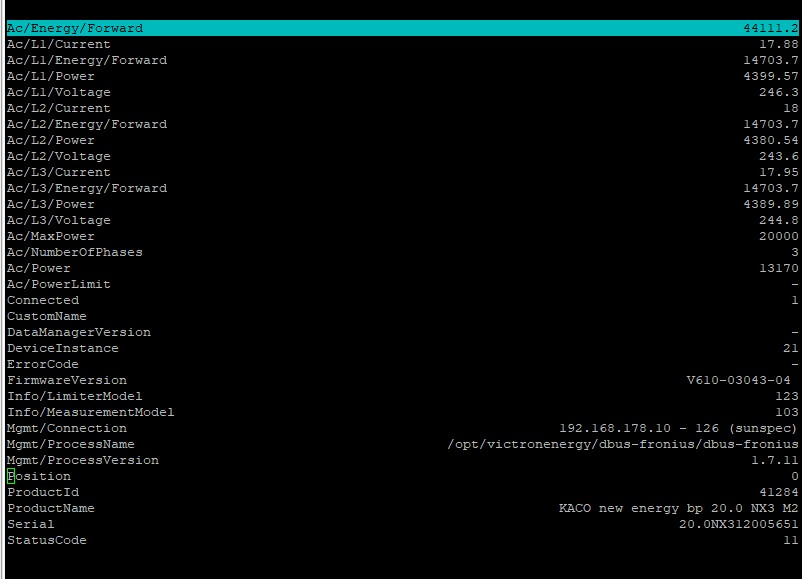Select the Ac/L1/Voltage row
Screen dimensions: 803x579
click(x=402, y=92)
